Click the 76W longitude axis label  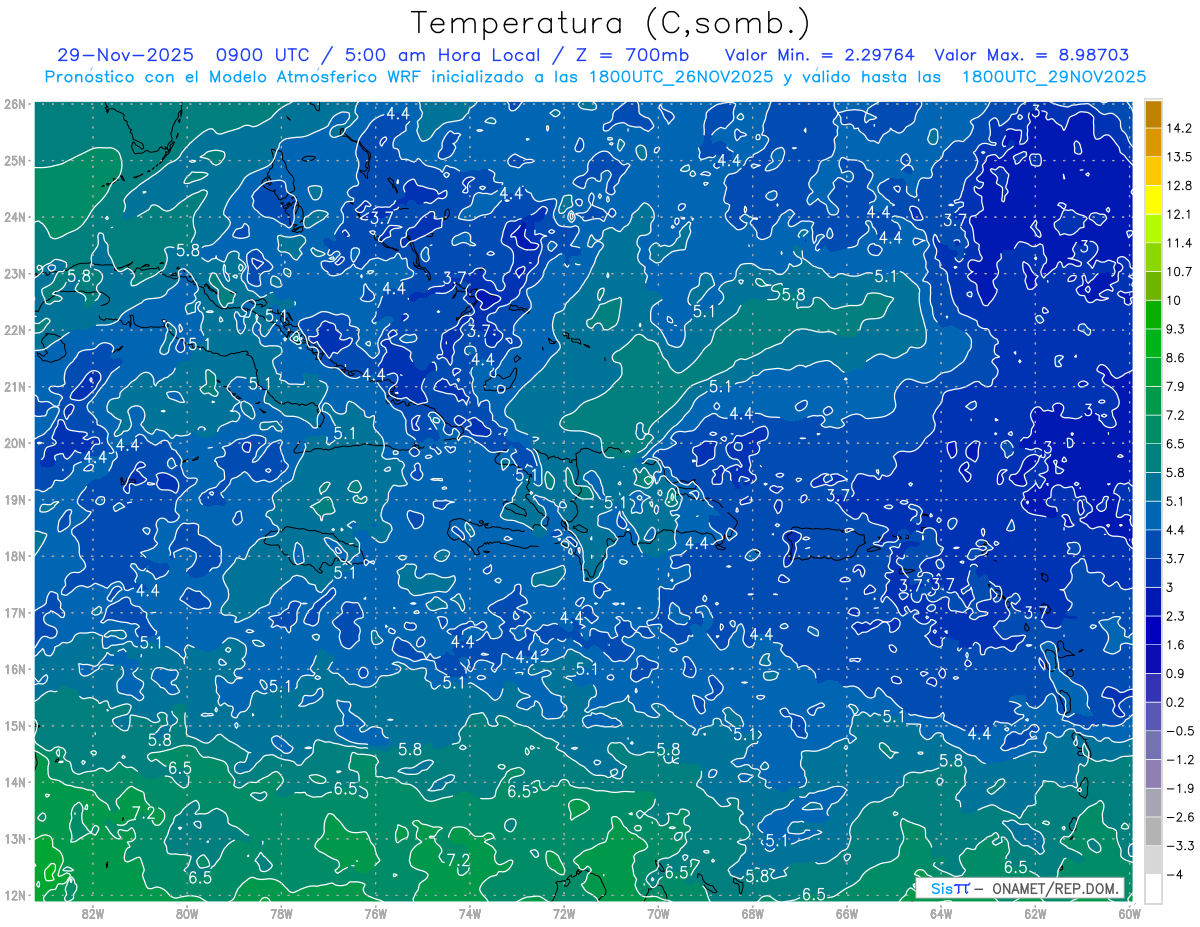pos(375,912)
